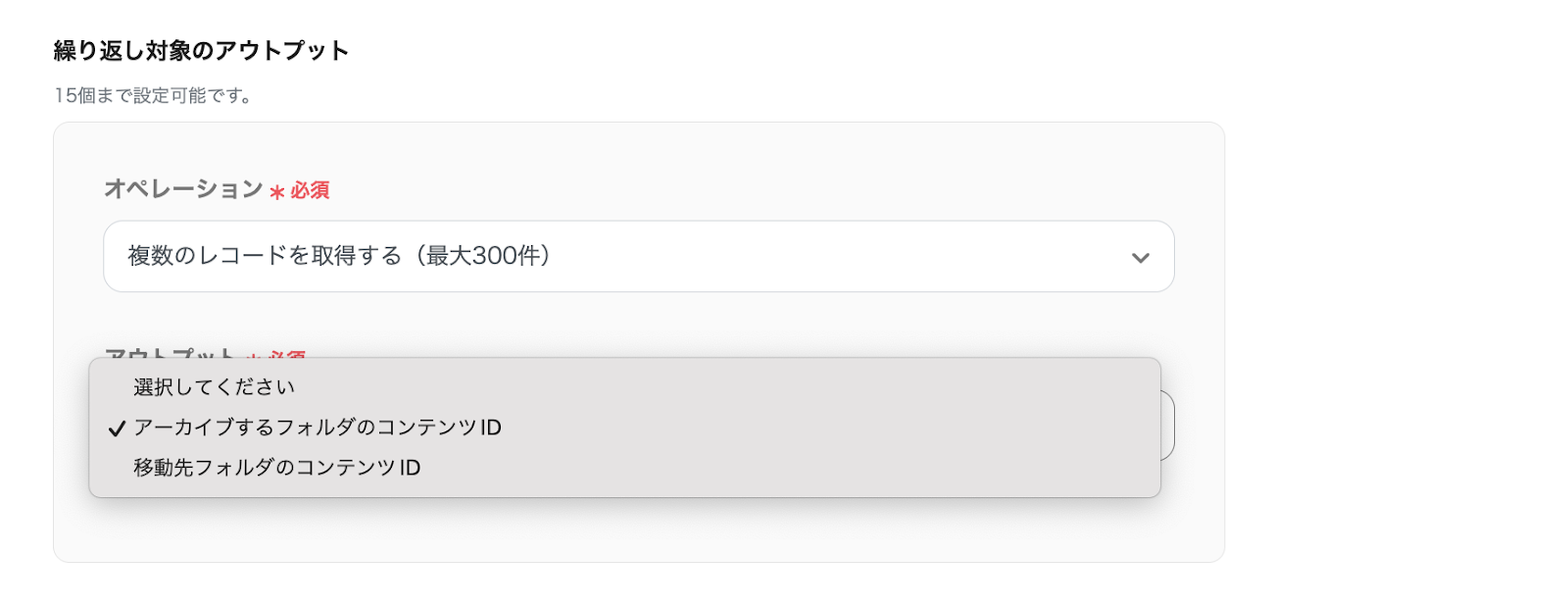Click the output select box edge behind the menu
This screenshot has width=1568, height=605.
(x=1167, y=426)
